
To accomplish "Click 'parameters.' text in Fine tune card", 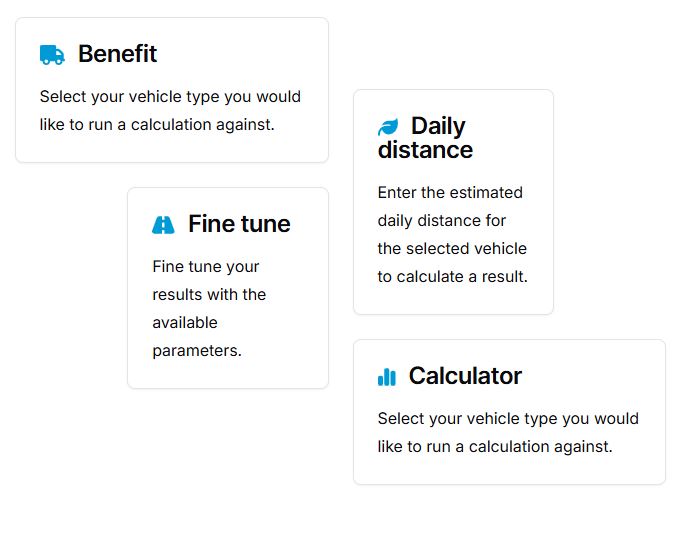I will pyautogui.click(x=197, y=351).
